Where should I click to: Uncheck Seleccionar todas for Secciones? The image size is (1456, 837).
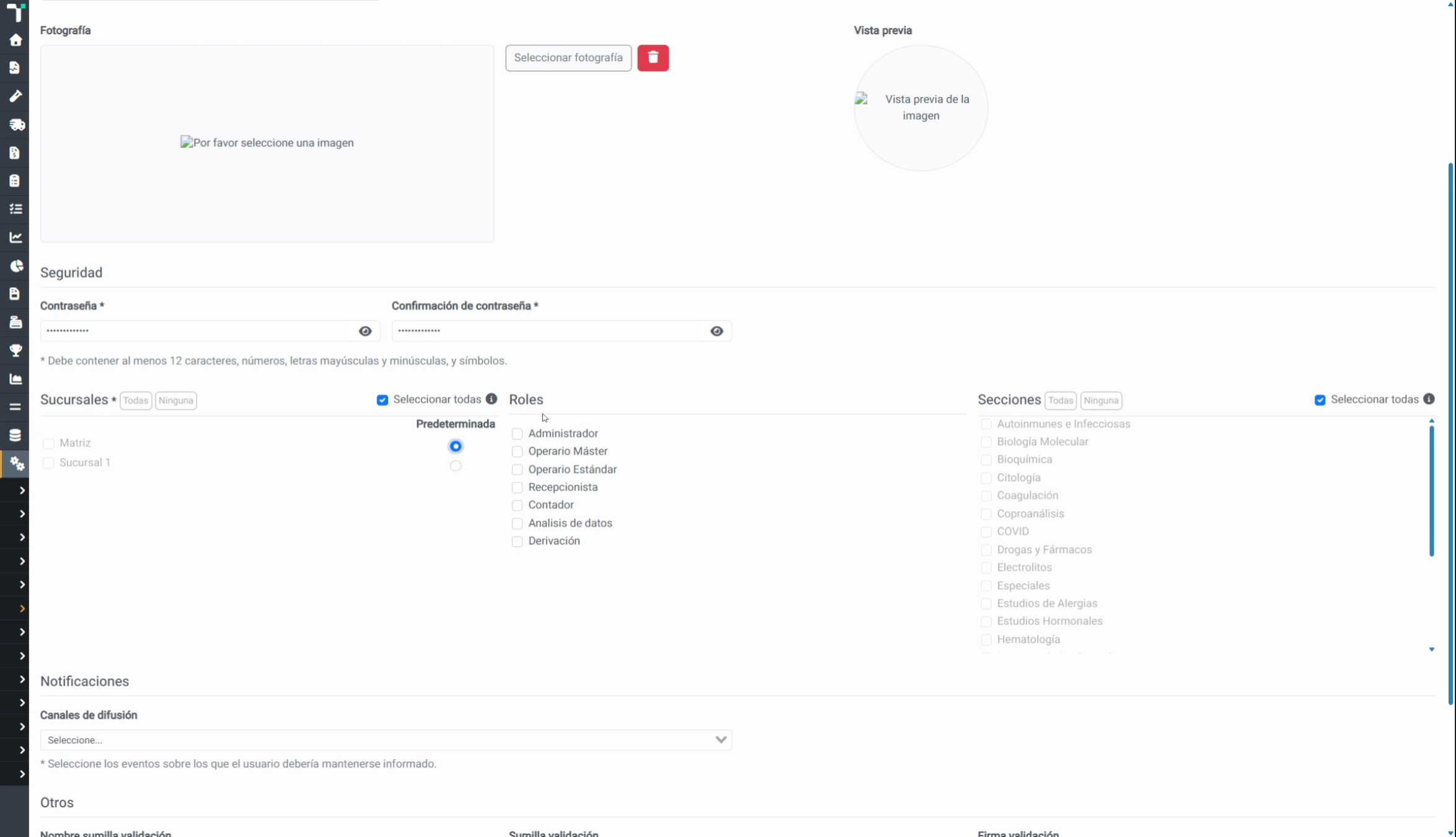coord(1320,400)
